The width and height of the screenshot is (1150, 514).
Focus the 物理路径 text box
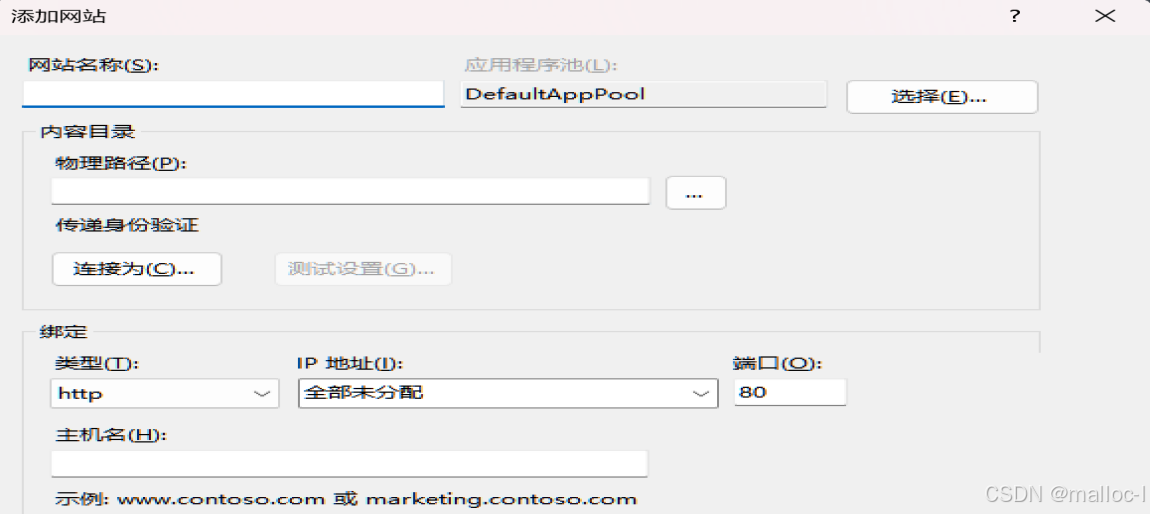351,191
